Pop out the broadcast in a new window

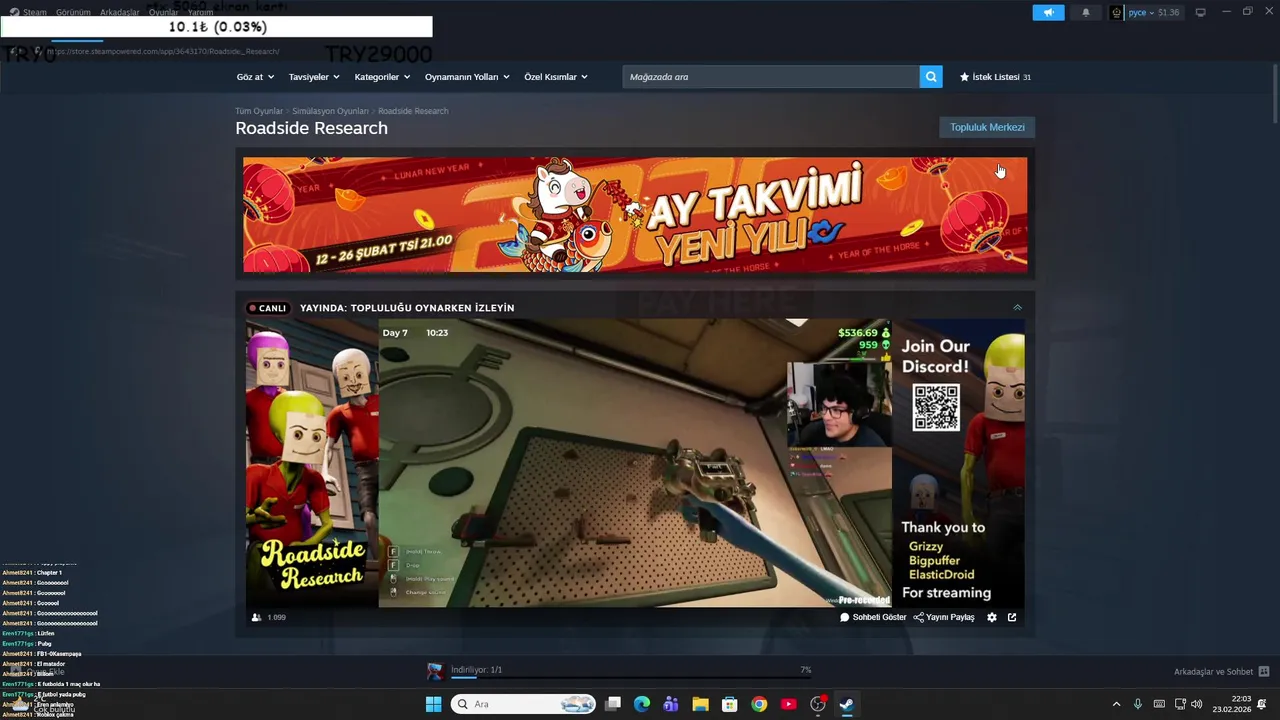[x=1012, y=617]
